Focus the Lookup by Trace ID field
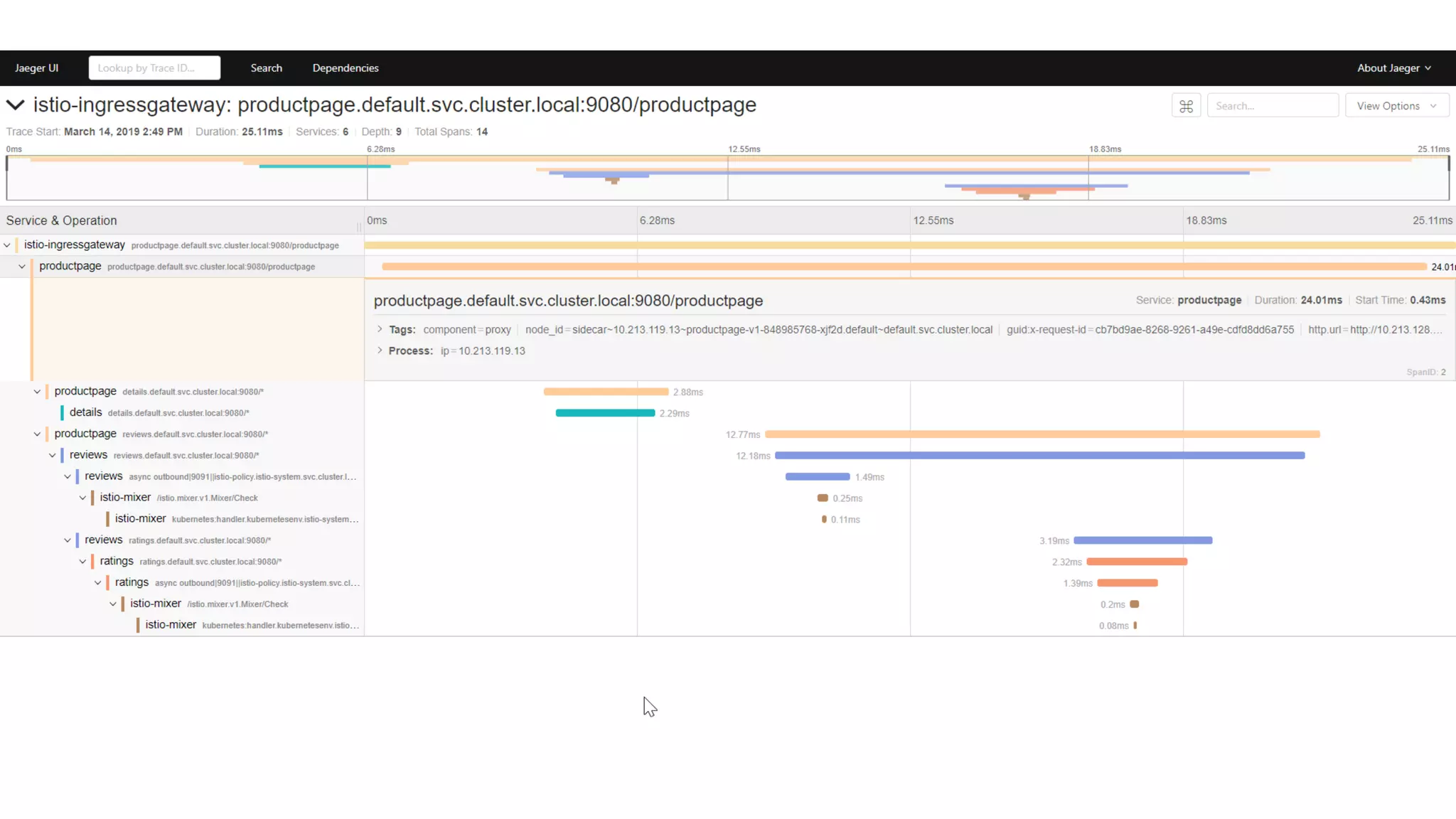Viewport: 1456px width, 819px height. coord(154,68)
